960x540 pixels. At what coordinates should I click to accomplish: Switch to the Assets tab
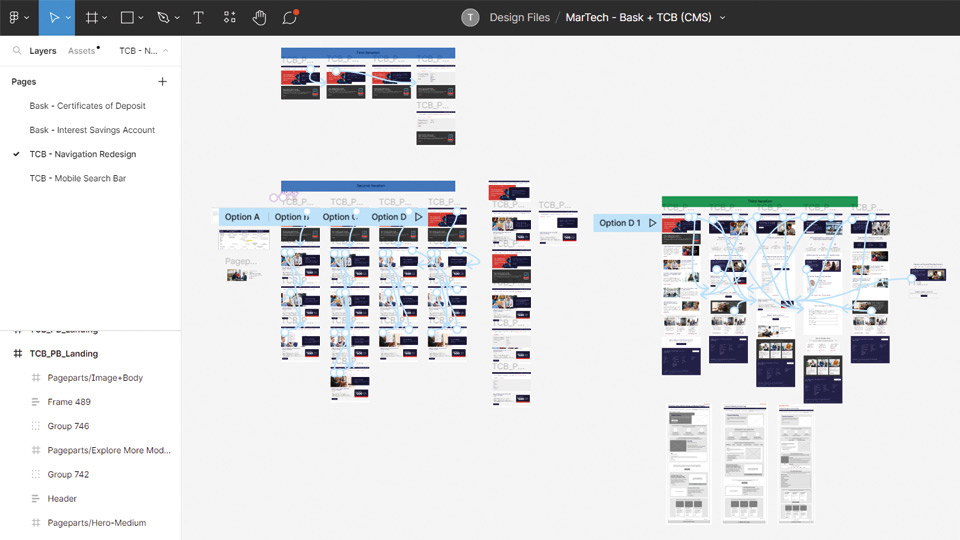[x=81, y=51]
